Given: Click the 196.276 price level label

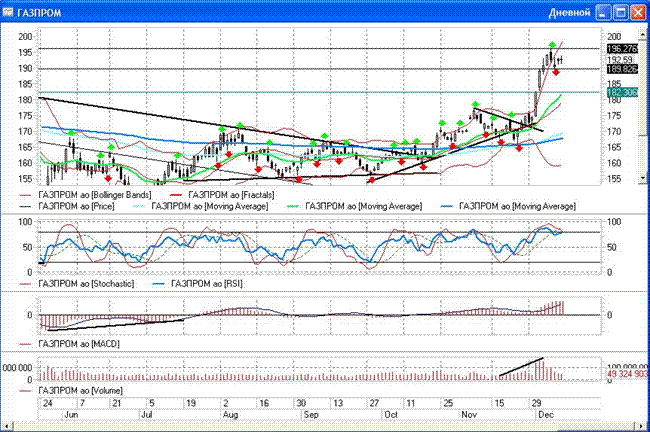Looking at the screenshot, I should pos(622,49).
